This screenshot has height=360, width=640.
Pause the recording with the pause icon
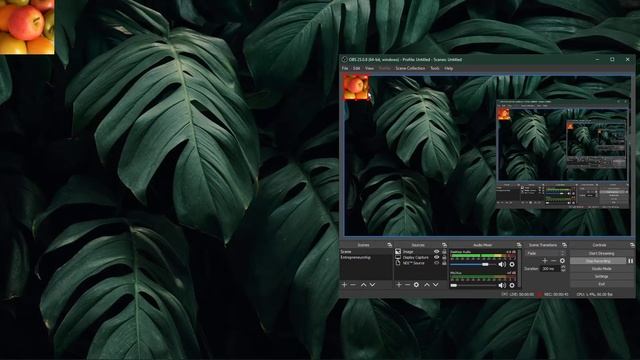pyautogui.click(x=631, y=261)
